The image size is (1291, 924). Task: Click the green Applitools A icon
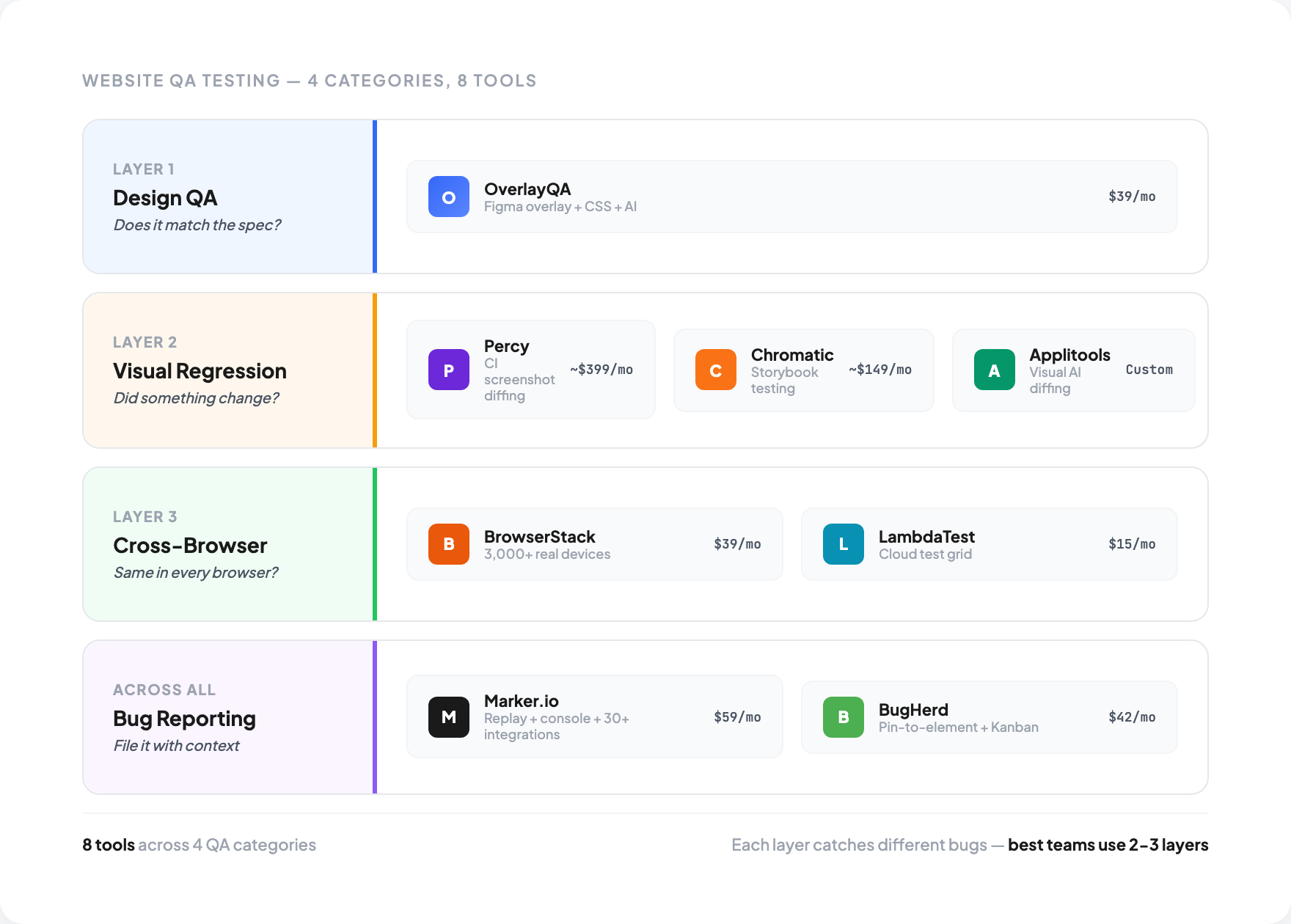[x=995, y=370]
